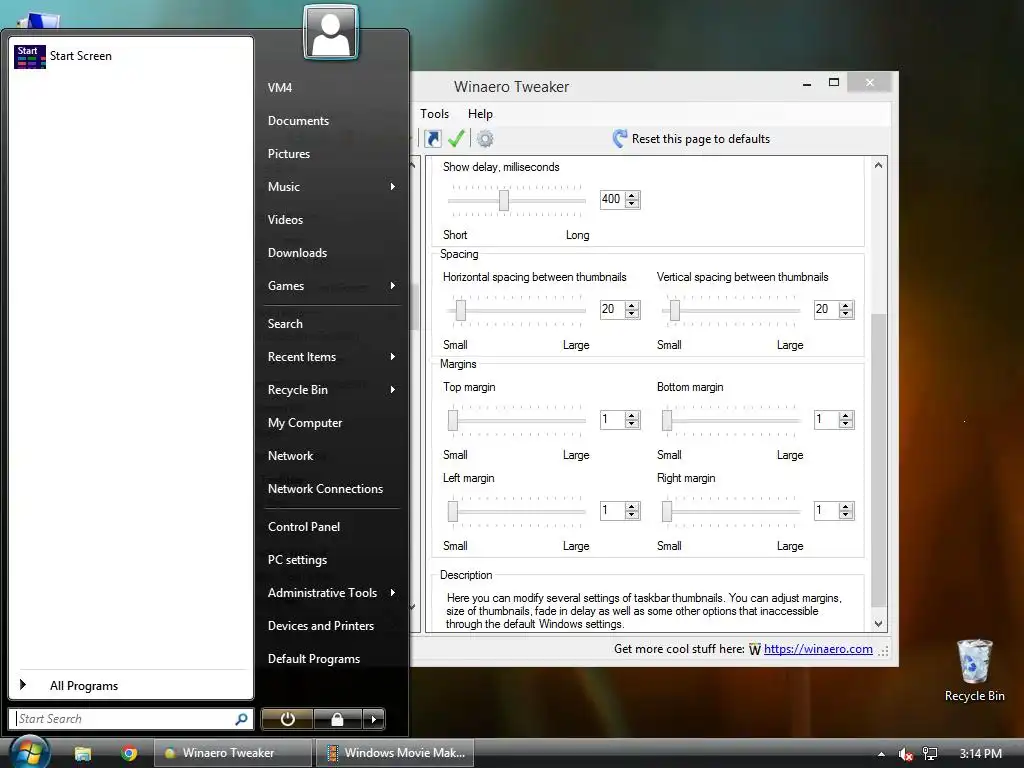Viewport: 1024px width, 768px height.
Task: Expand the Games submenu arrow
Action: [392, 285]
